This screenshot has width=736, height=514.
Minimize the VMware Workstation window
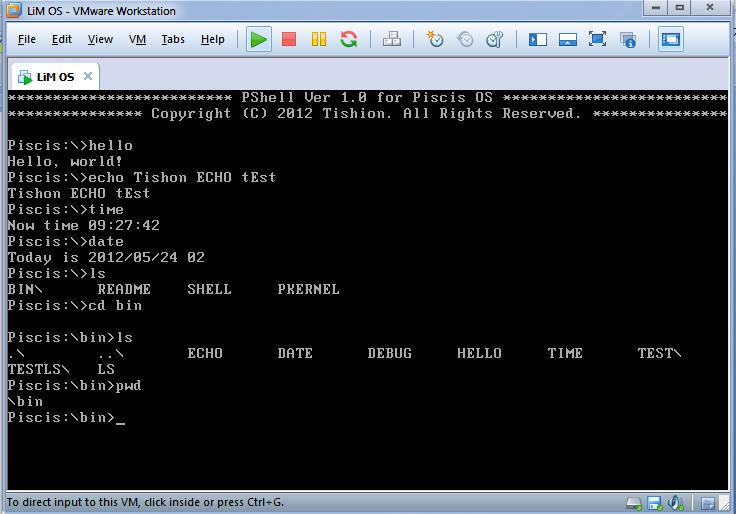tap(656, 8)
